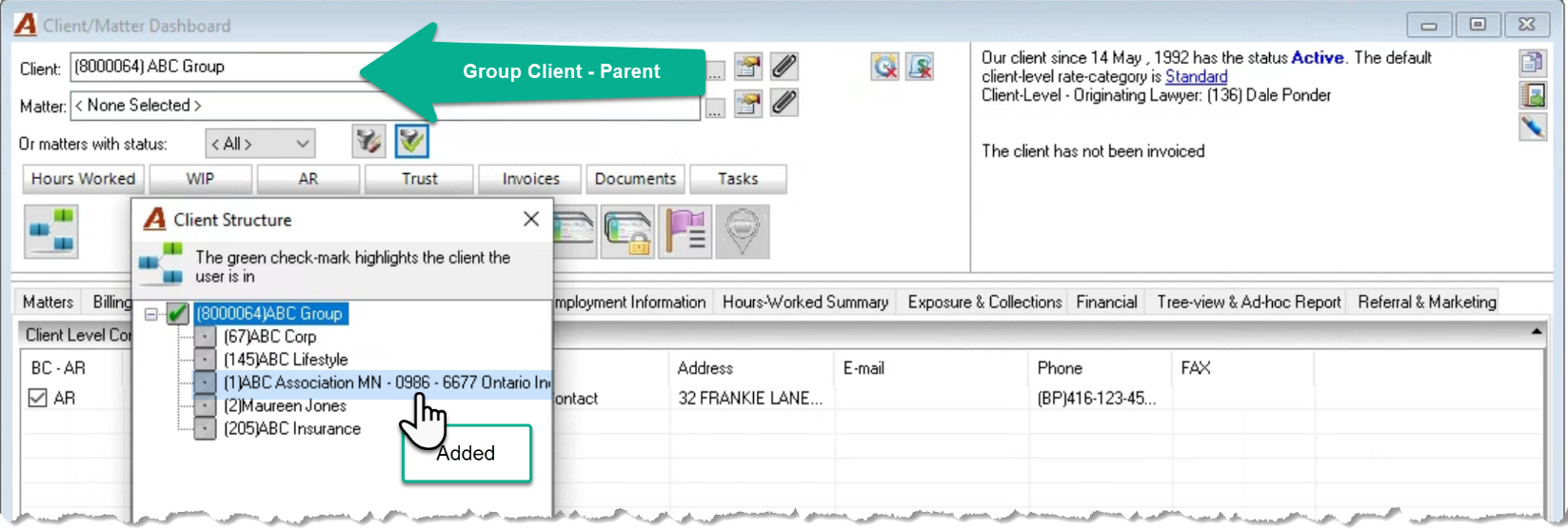Screen dimensions: 1568x529
Task: Click the box beside (2)Maureen Jones
Action: click(x=205, y=405)
